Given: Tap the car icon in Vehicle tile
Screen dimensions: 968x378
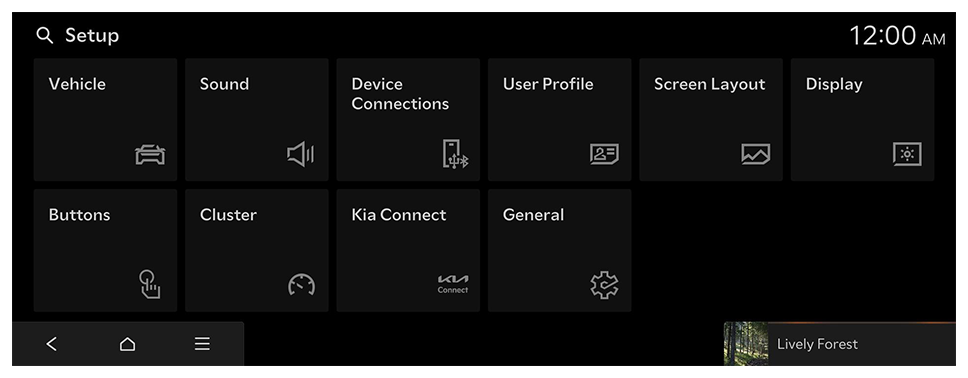Looking at the screenshot, I should 150,154.
